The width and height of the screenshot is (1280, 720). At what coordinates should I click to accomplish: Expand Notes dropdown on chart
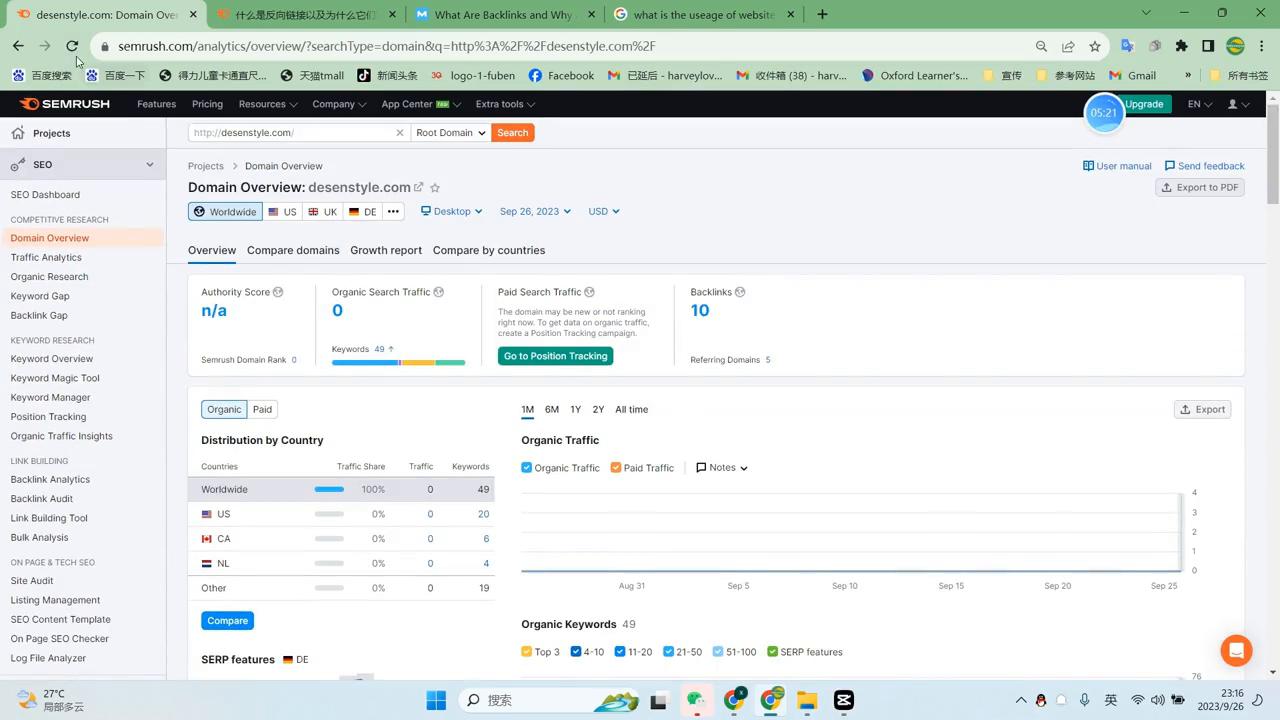722,467
